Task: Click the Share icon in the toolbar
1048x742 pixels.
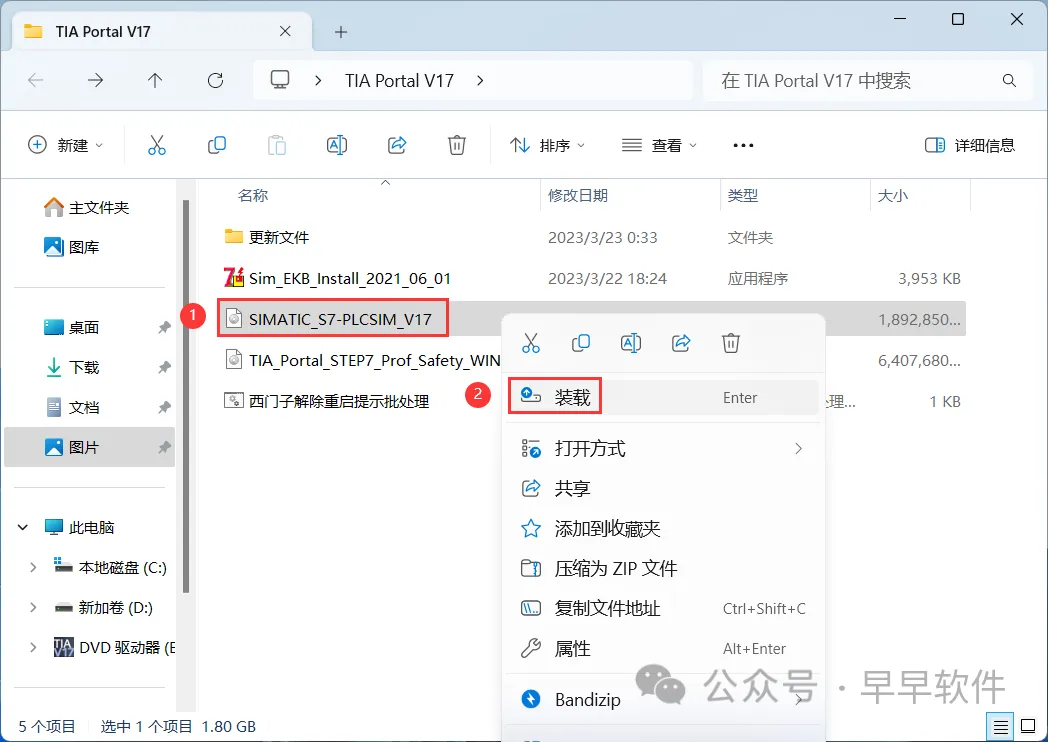Action: 397,145
